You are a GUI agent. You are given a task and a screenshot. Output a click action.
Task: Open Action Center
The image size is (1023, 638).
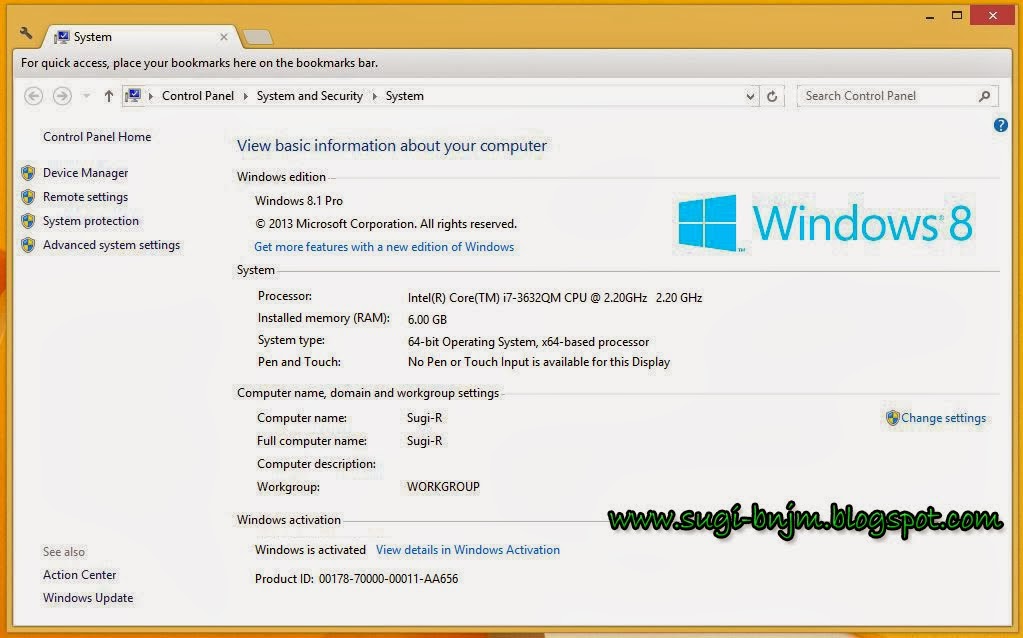point(80,575)
